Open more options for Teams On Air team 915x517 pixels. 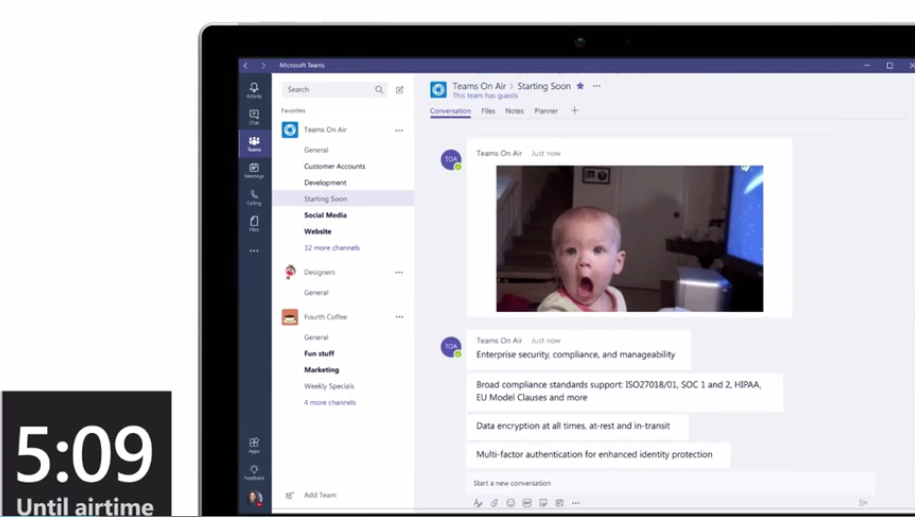(x=399, y=130)
